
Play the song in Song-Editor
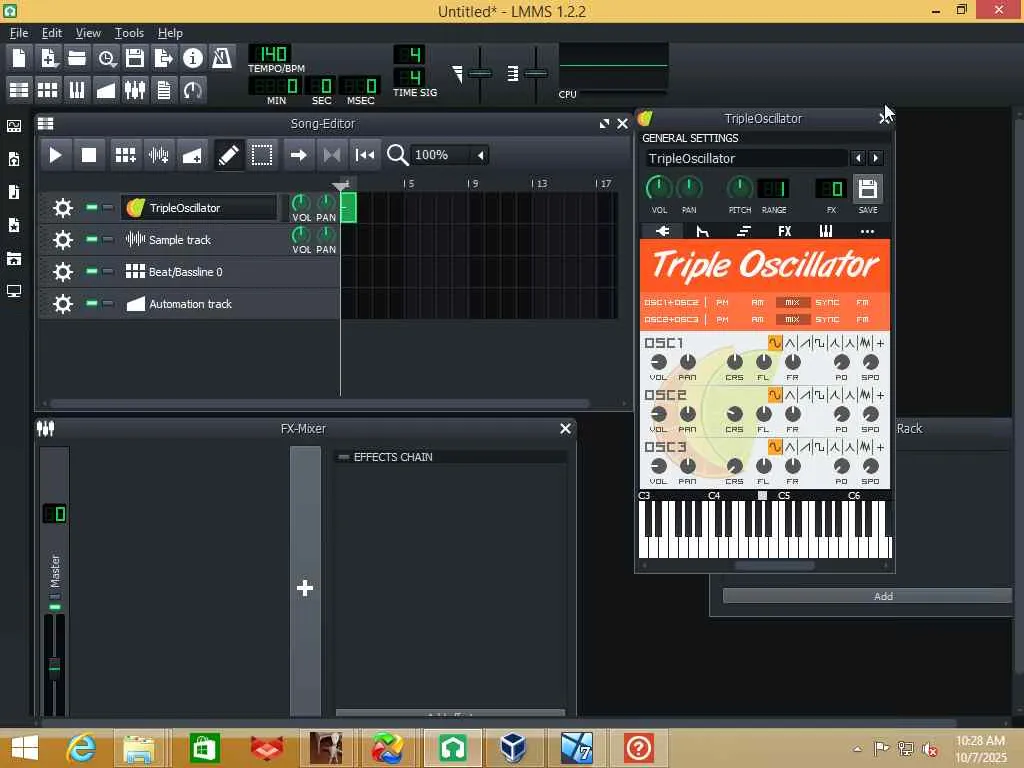pos(56,155)
